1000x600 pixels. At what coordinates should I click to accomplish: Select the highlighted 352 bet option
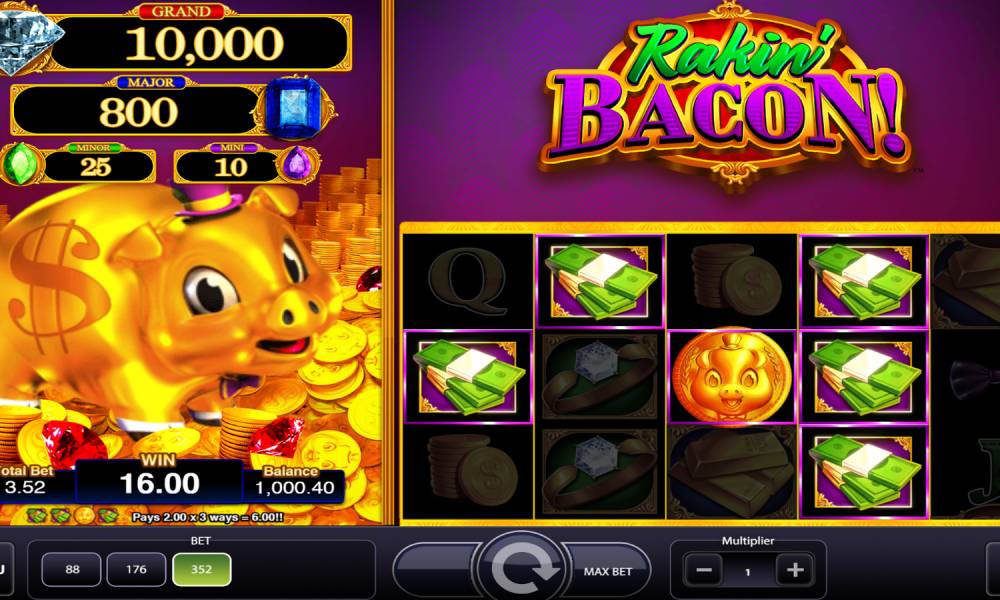(x=202, y=569)
